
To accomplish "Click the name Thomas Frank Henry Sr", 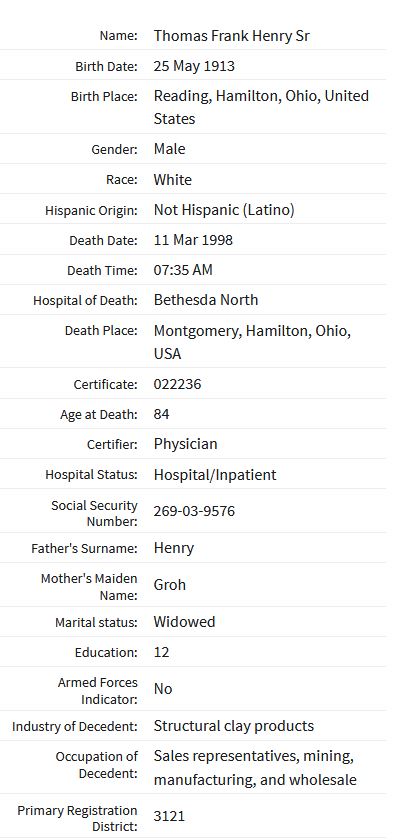I will point(231,36).
